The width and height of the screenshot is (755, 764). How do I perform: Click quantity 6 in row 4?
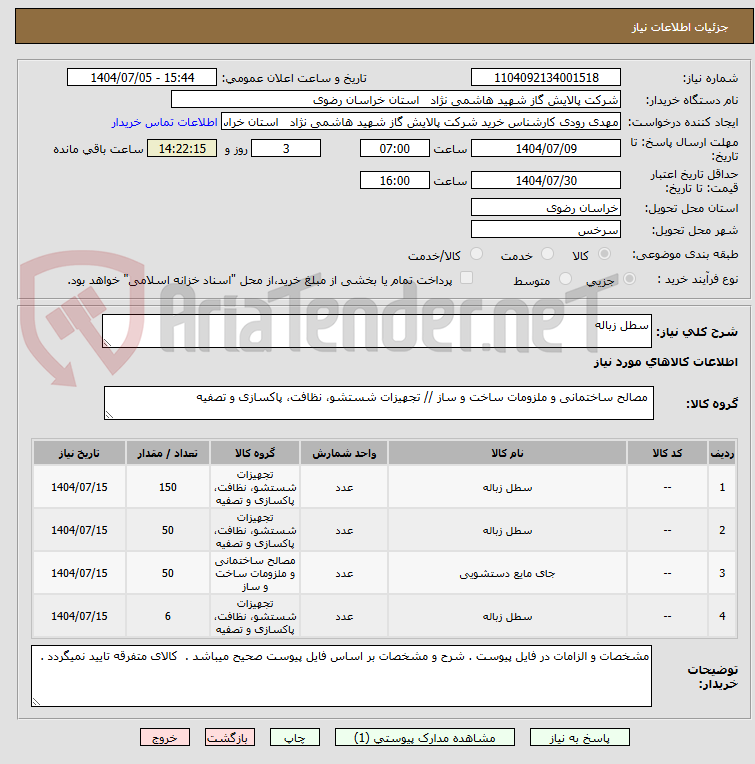pyautogui.click(x=168, y=616)
